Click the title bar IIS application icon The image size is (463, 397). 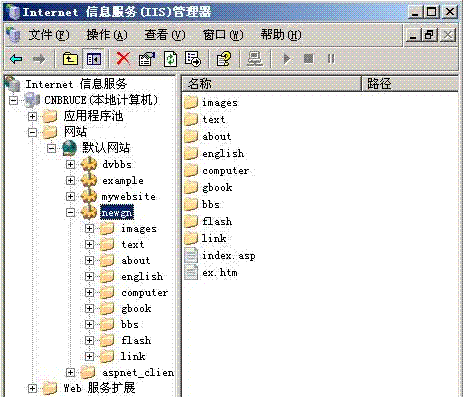14,12
